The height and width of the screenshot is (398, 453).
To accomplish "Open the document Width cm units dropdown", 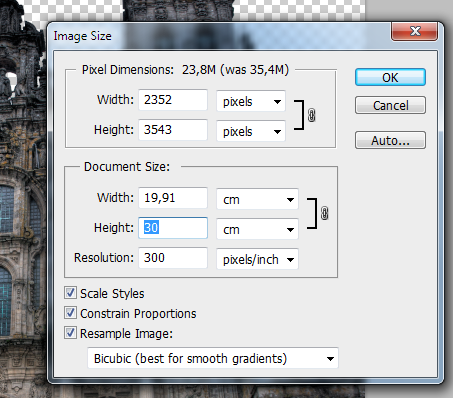I will pos(257,199).
